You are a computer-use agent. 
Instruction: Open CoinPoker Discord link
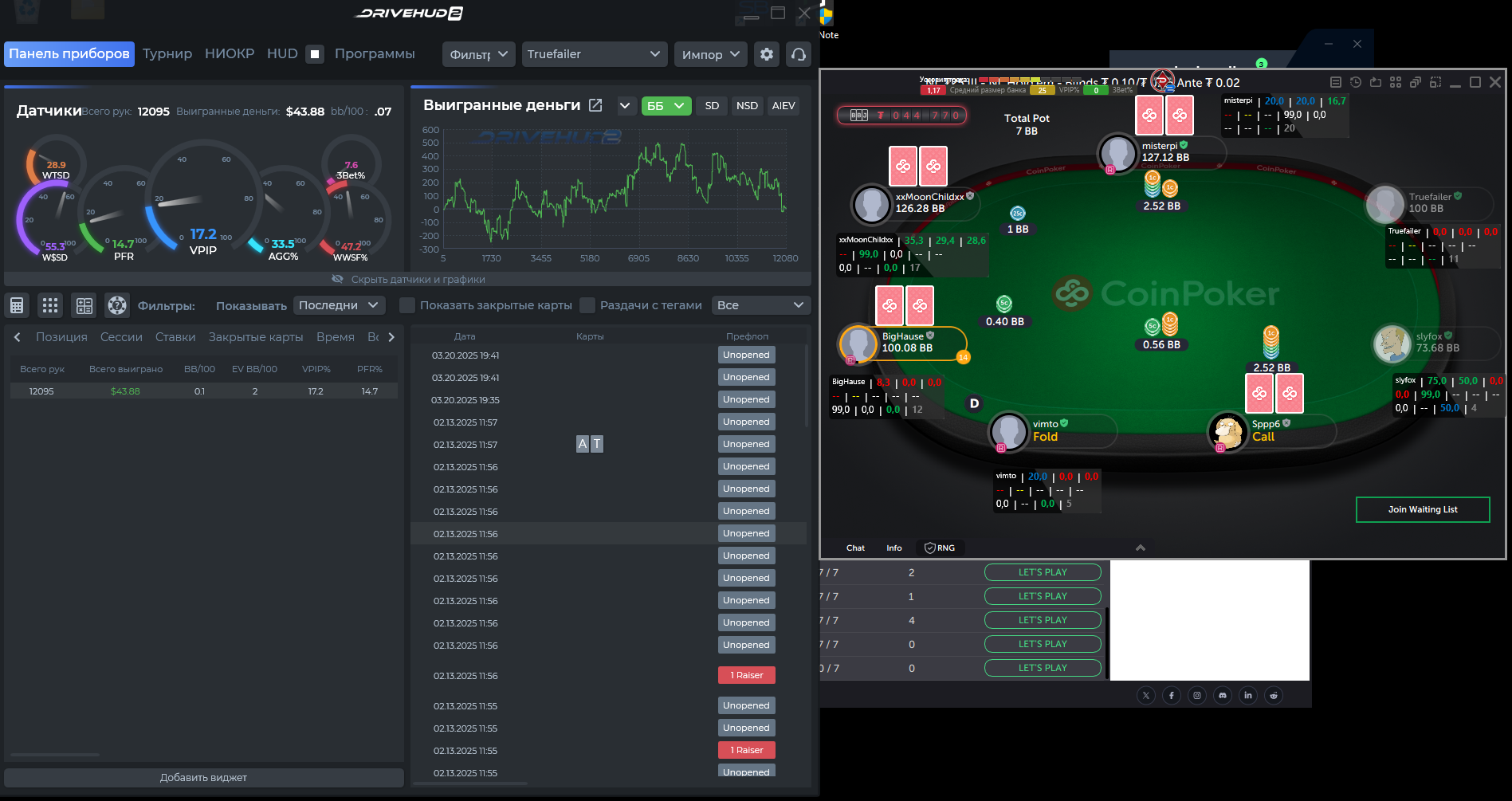tap(1223, 695)
